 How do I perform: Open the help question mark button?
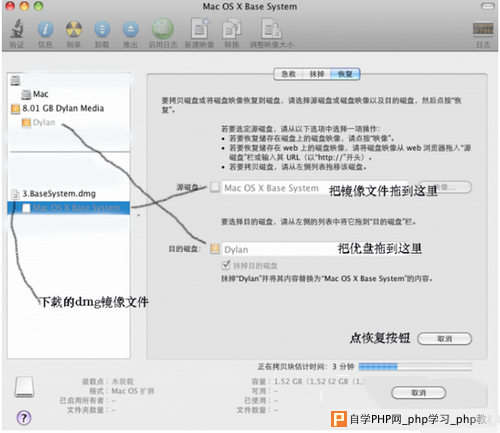click(x=24, y=418)
